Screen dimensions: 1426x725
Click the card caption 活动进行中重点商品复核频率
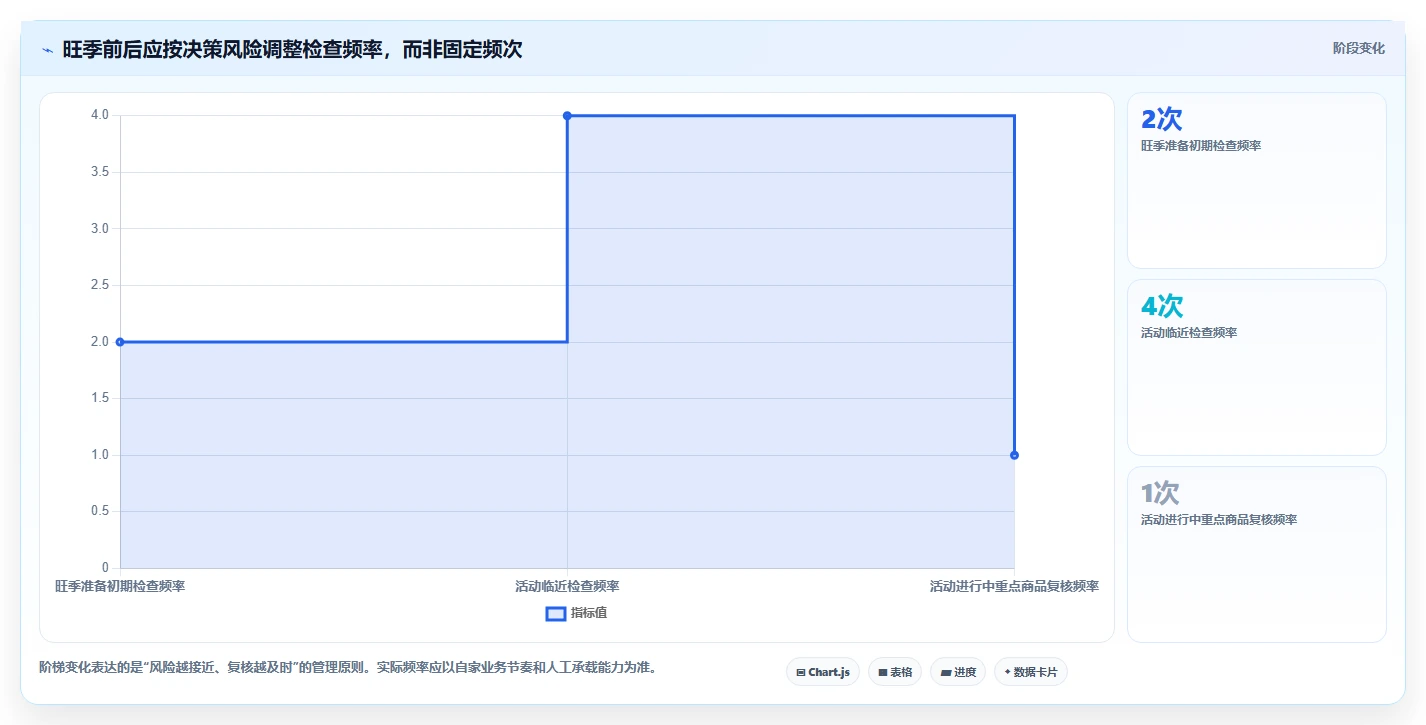(1219, 520)
